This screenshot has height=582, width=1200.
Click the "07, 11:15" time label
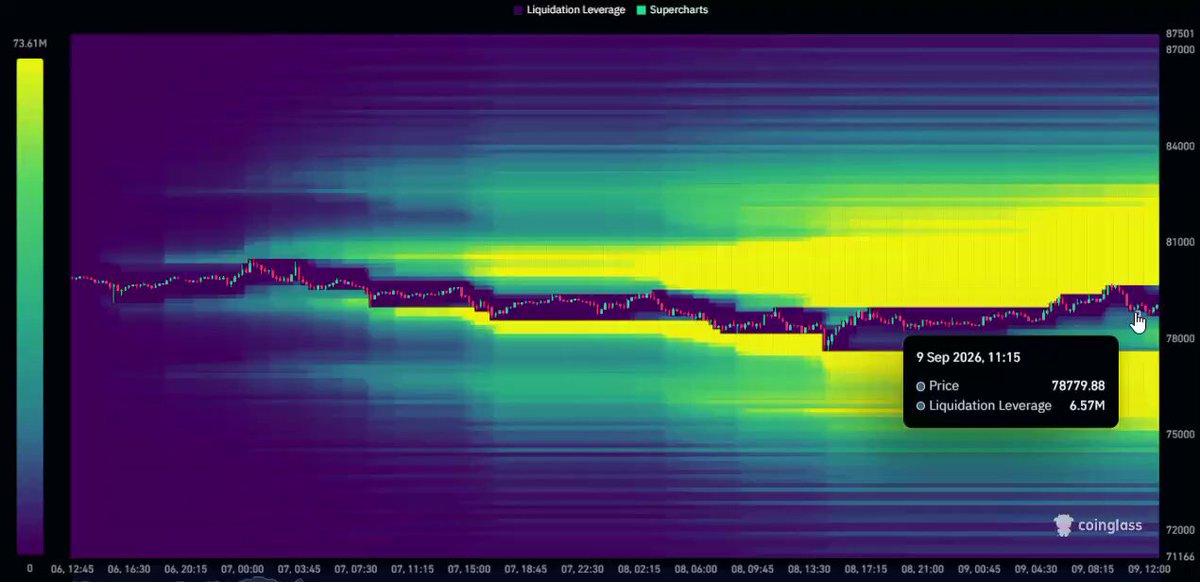tap(414, 568)
